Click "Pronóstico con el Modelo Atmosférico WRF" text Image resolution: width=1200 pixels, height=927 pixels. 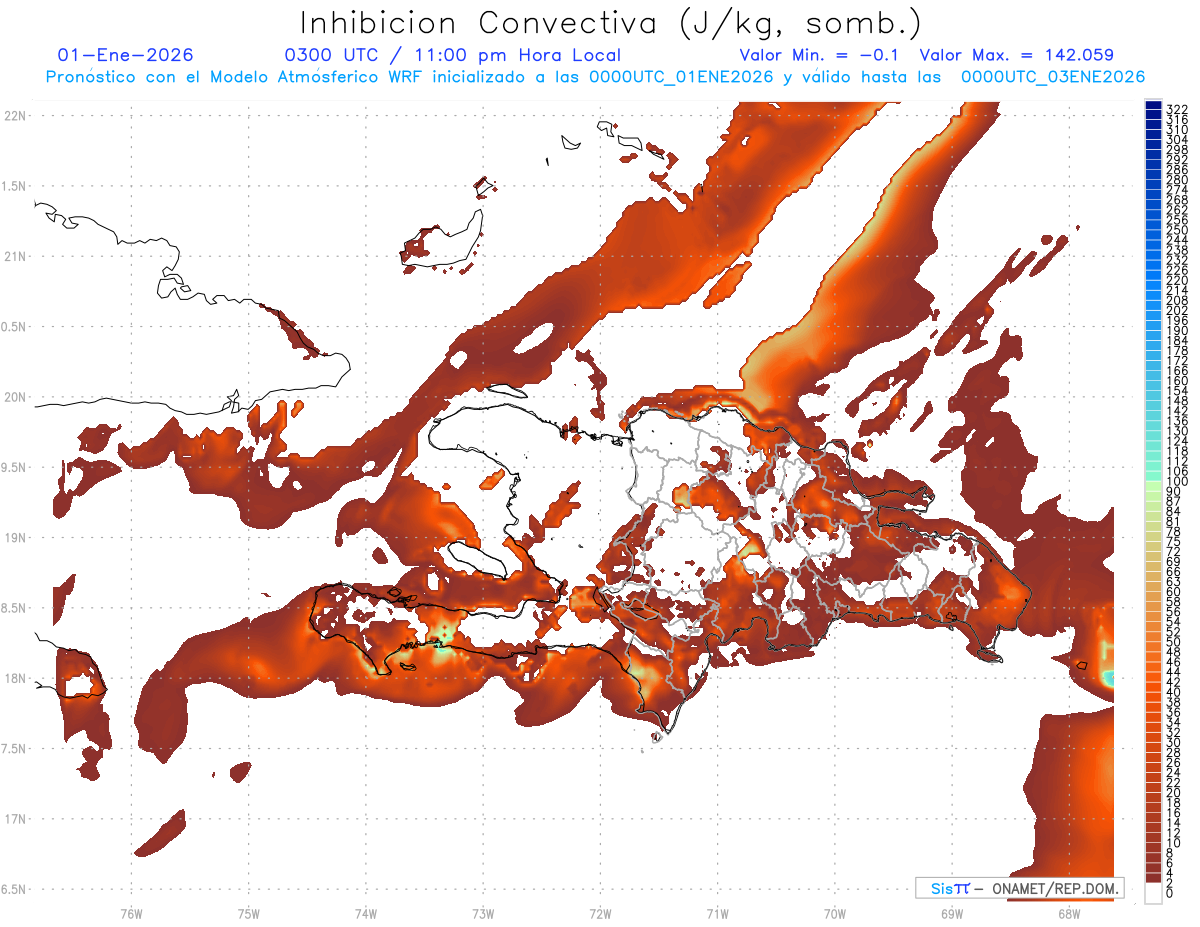(x=236, y=77)
